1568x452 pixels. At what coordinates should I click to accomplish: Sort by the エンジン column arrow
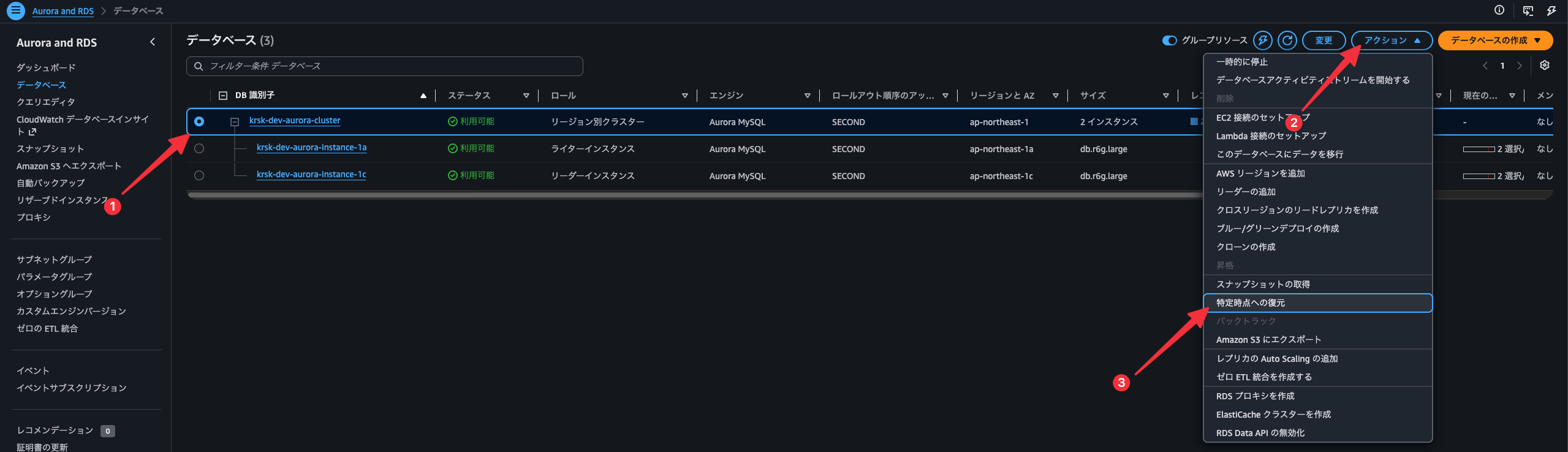(x=808, y=96)
